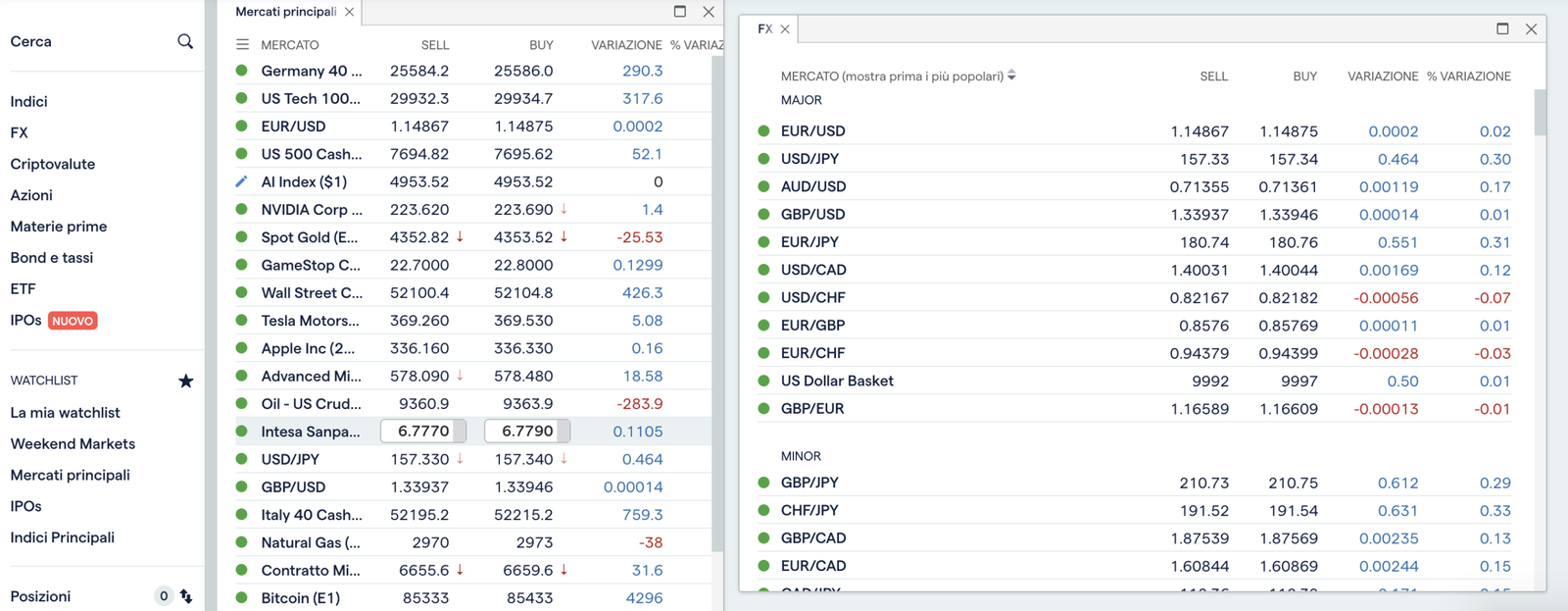
Task: Open the hamburger menu beside MERCATO
Action: pos(242,44)
